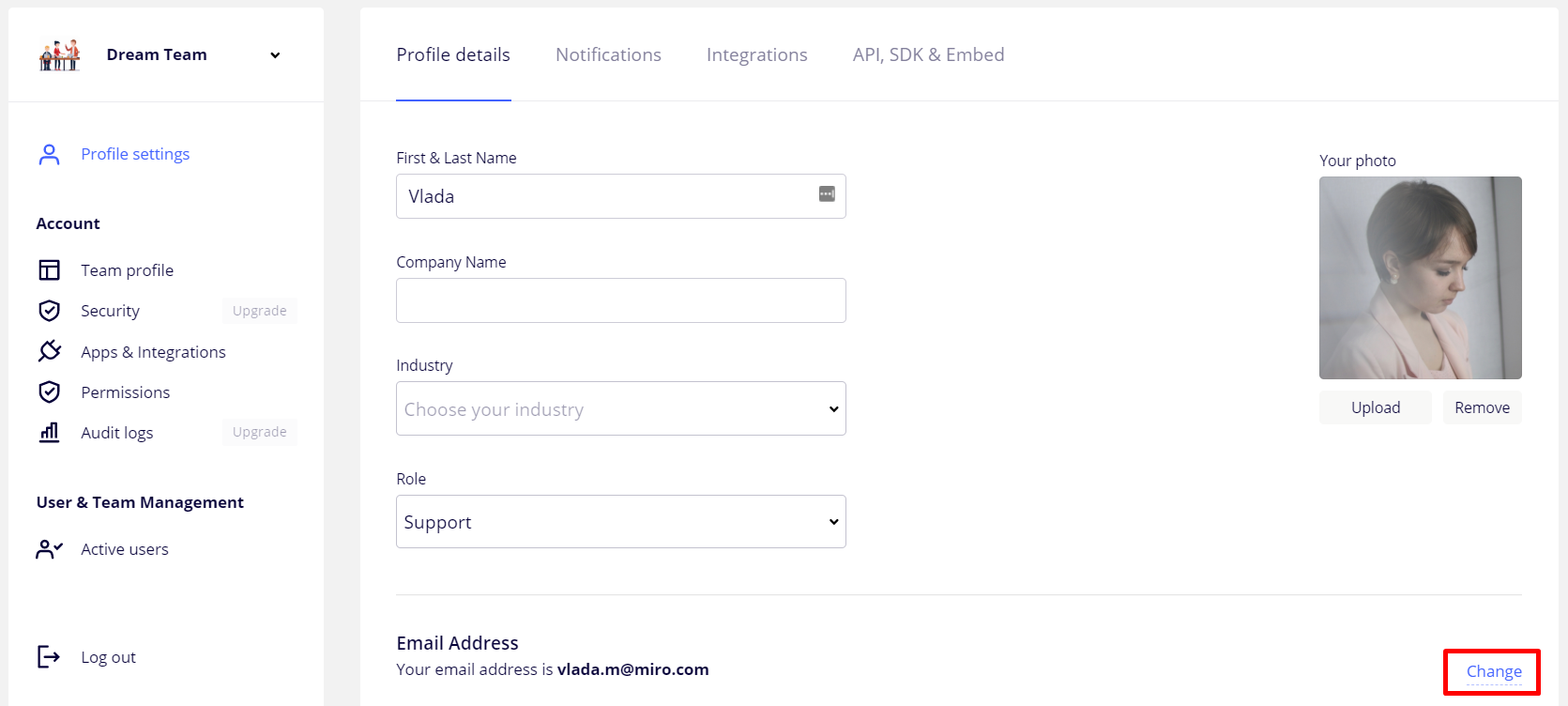
Task: Remove the profile photo
Action: [1482, 407]
